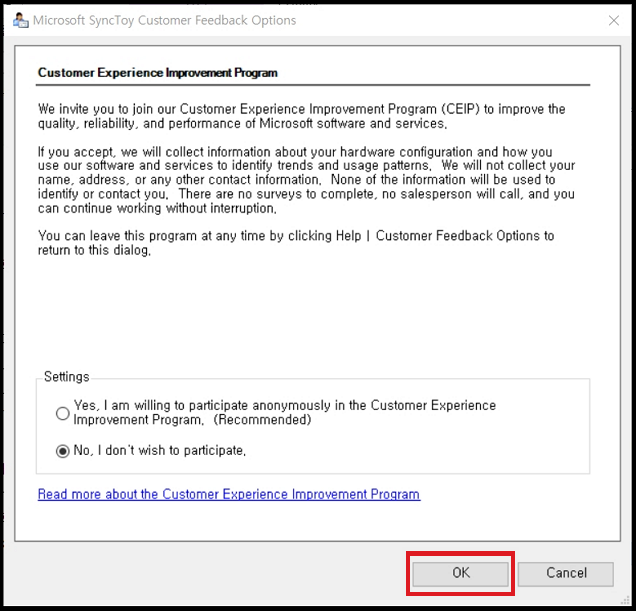Click the resize grip at dialog corner
This screenshot has width=636, height=611.
(x=626, y=600)
